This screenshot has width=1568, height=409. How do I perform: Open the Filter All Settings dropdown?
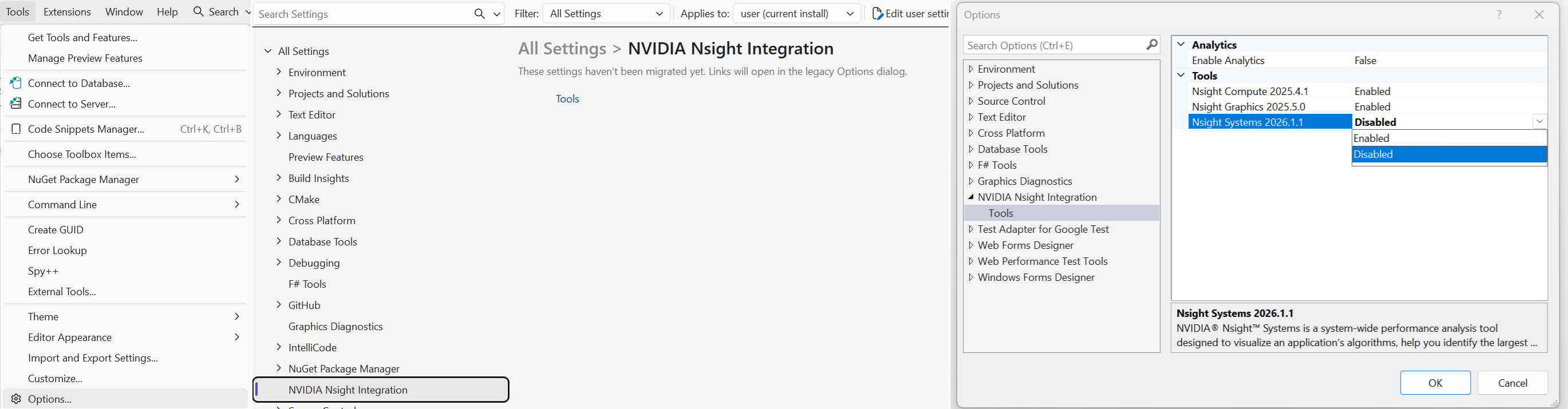pyautogui.click(x=607, y=13)
